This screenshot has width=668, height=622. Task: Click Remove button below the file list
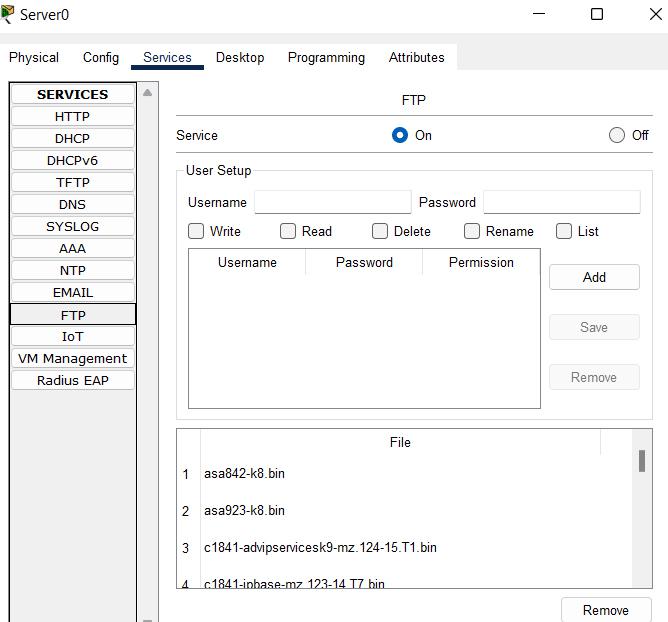(606, 610)
